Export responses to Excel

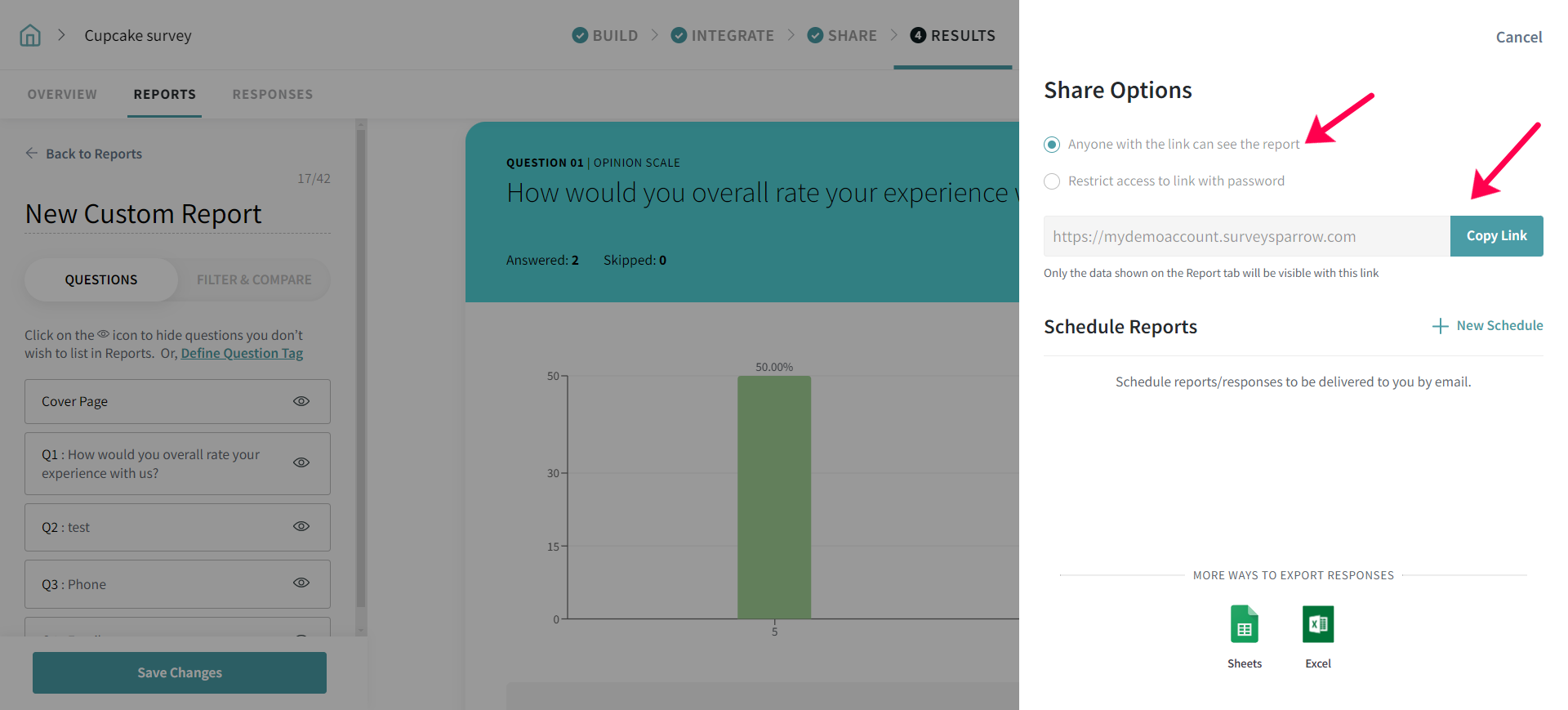1317,625
